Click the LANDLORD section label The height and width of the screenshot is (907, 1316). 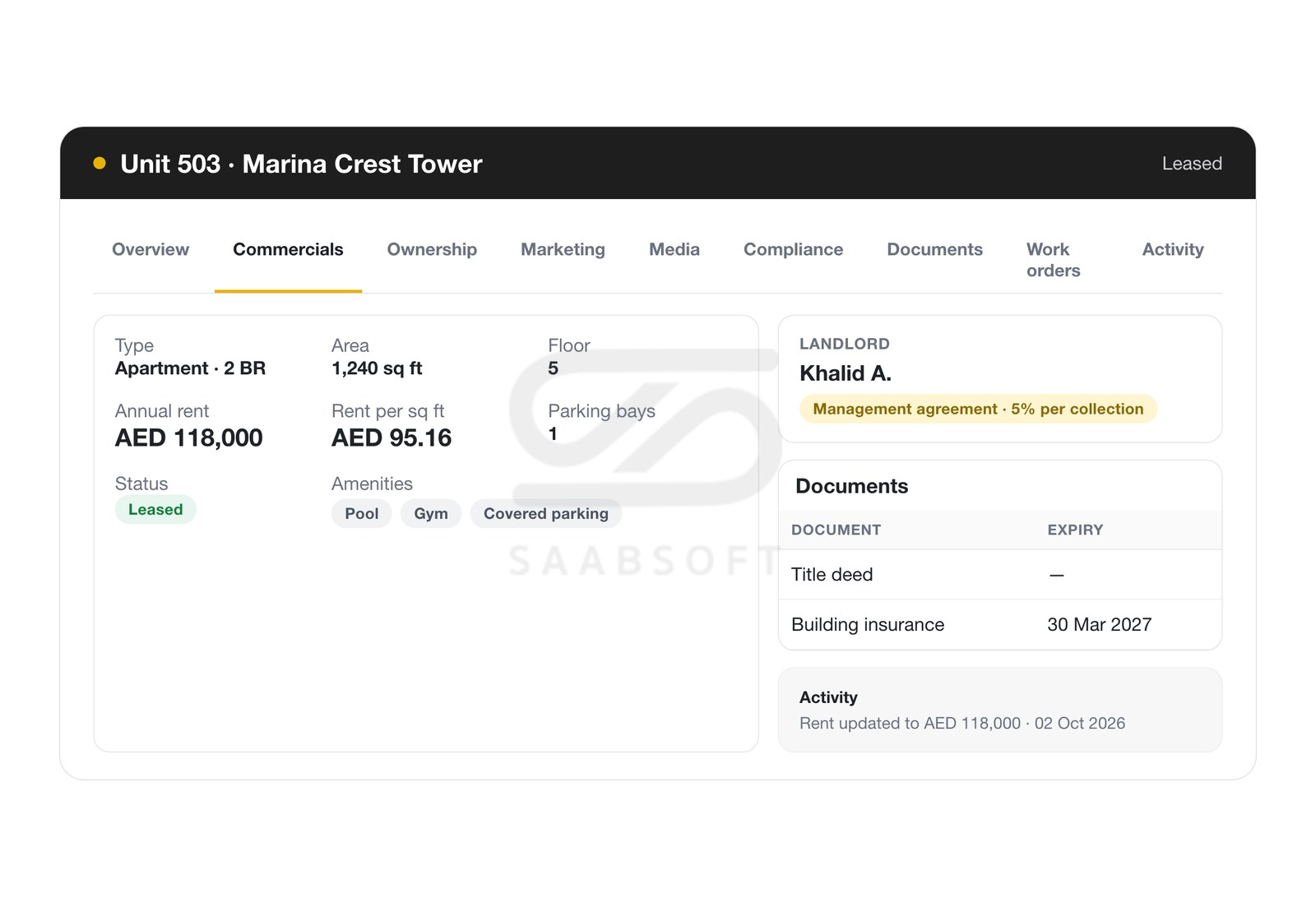click(x=845, y=345)
